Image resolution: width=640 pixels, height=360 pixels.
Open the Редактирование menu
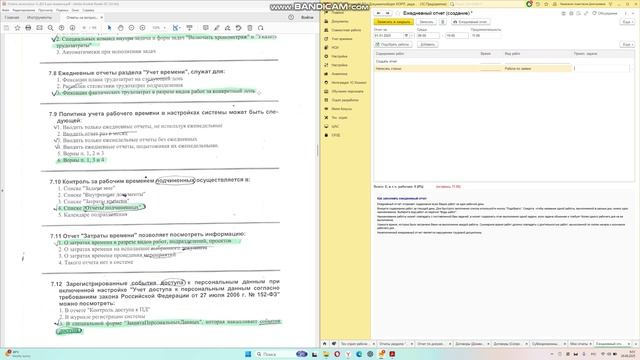pos(24,10)
